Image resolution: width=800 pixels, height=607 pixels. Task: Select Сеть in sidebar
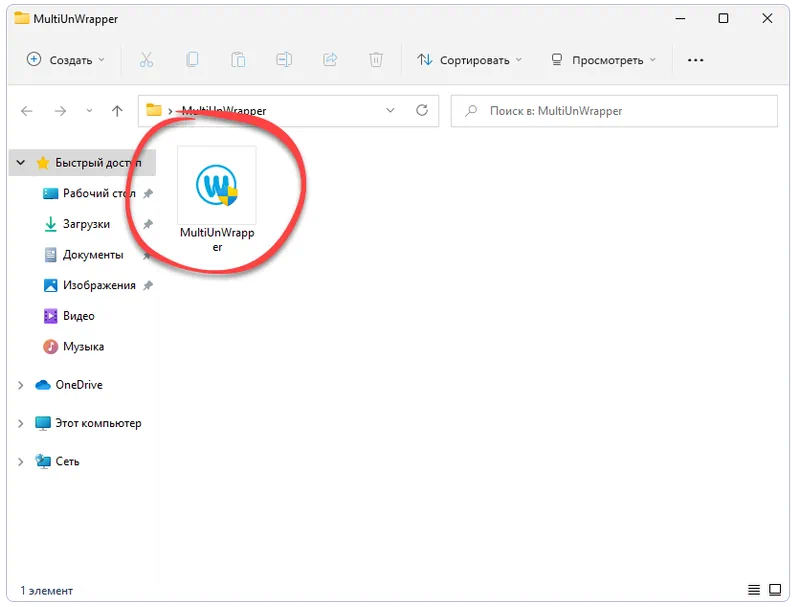(x=67, y=461)
